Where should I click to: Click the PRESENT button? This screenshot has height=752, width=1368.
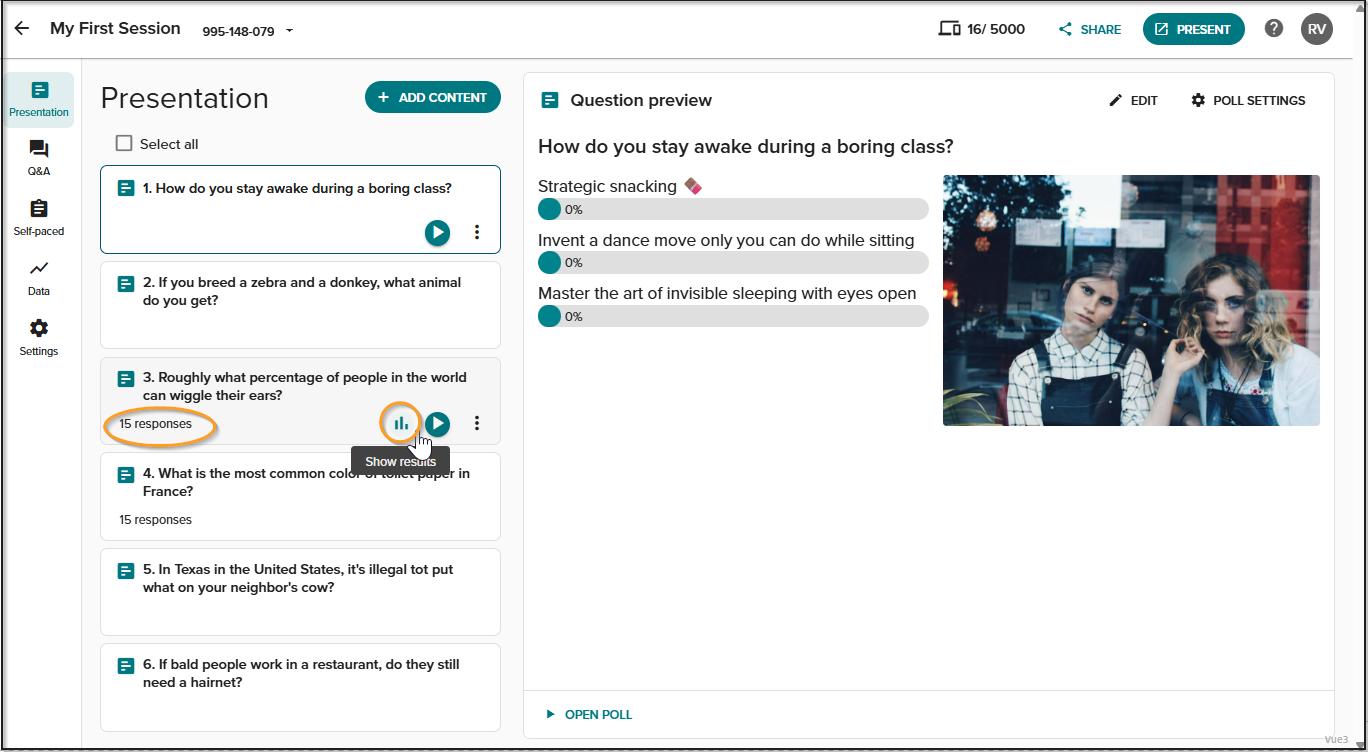[1194, 29]
